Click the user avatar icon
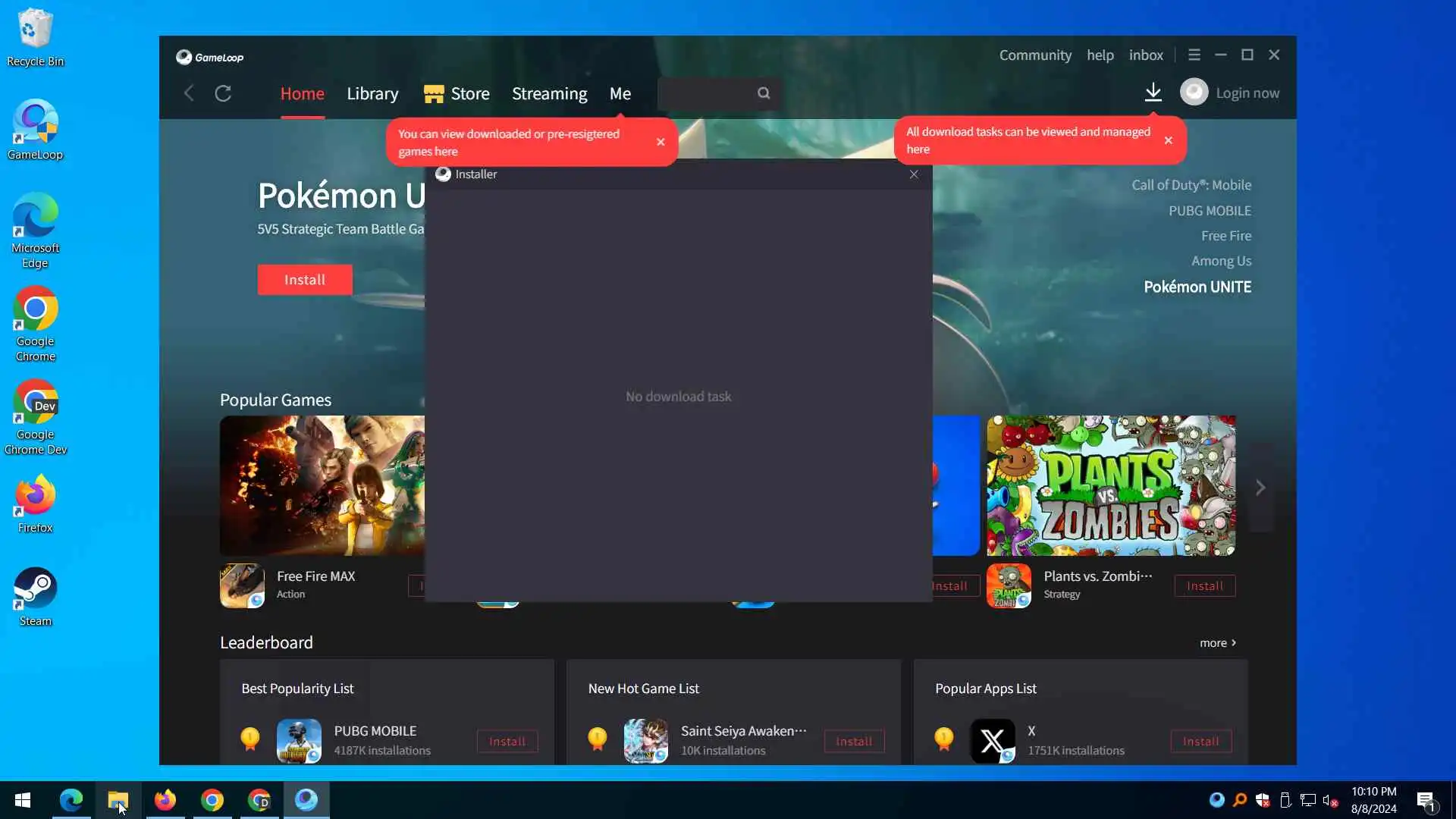This screenshot has height=819, width=1456. pos(1194,93)
